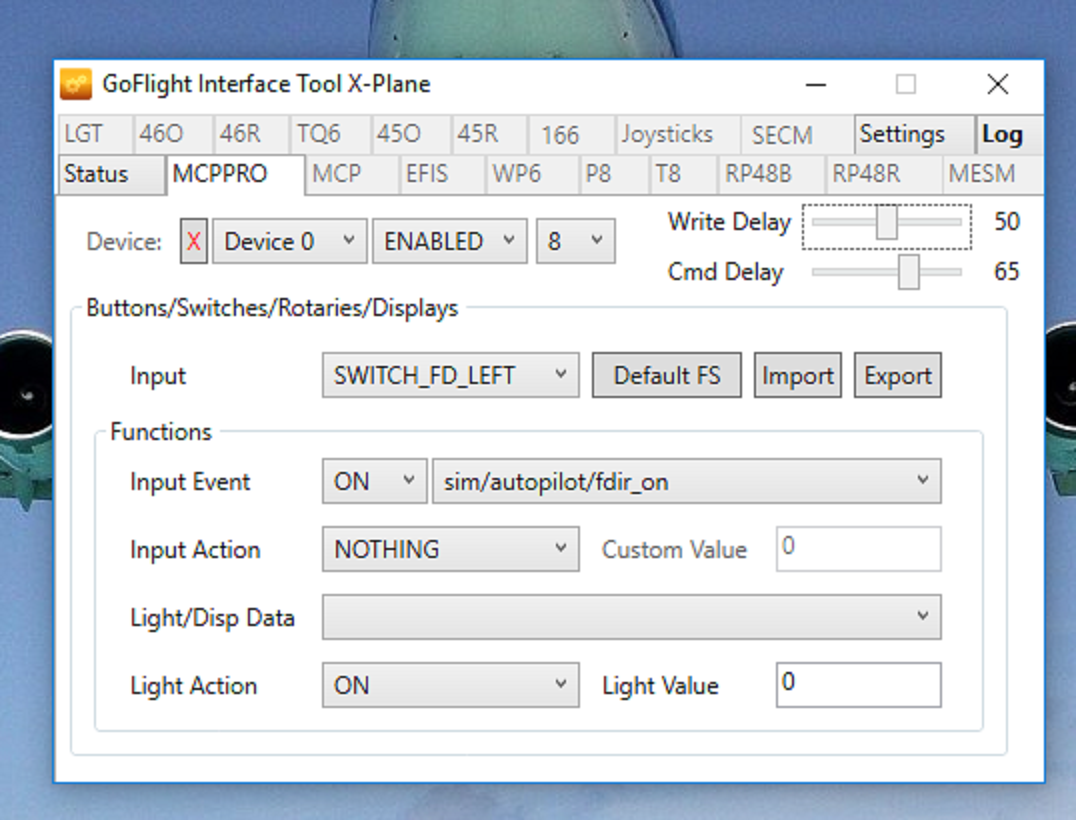This screenshot has width=1076, height=820.
Task: Expand the empty Light/Disp Data dropdown
Action: click(631, 617)
